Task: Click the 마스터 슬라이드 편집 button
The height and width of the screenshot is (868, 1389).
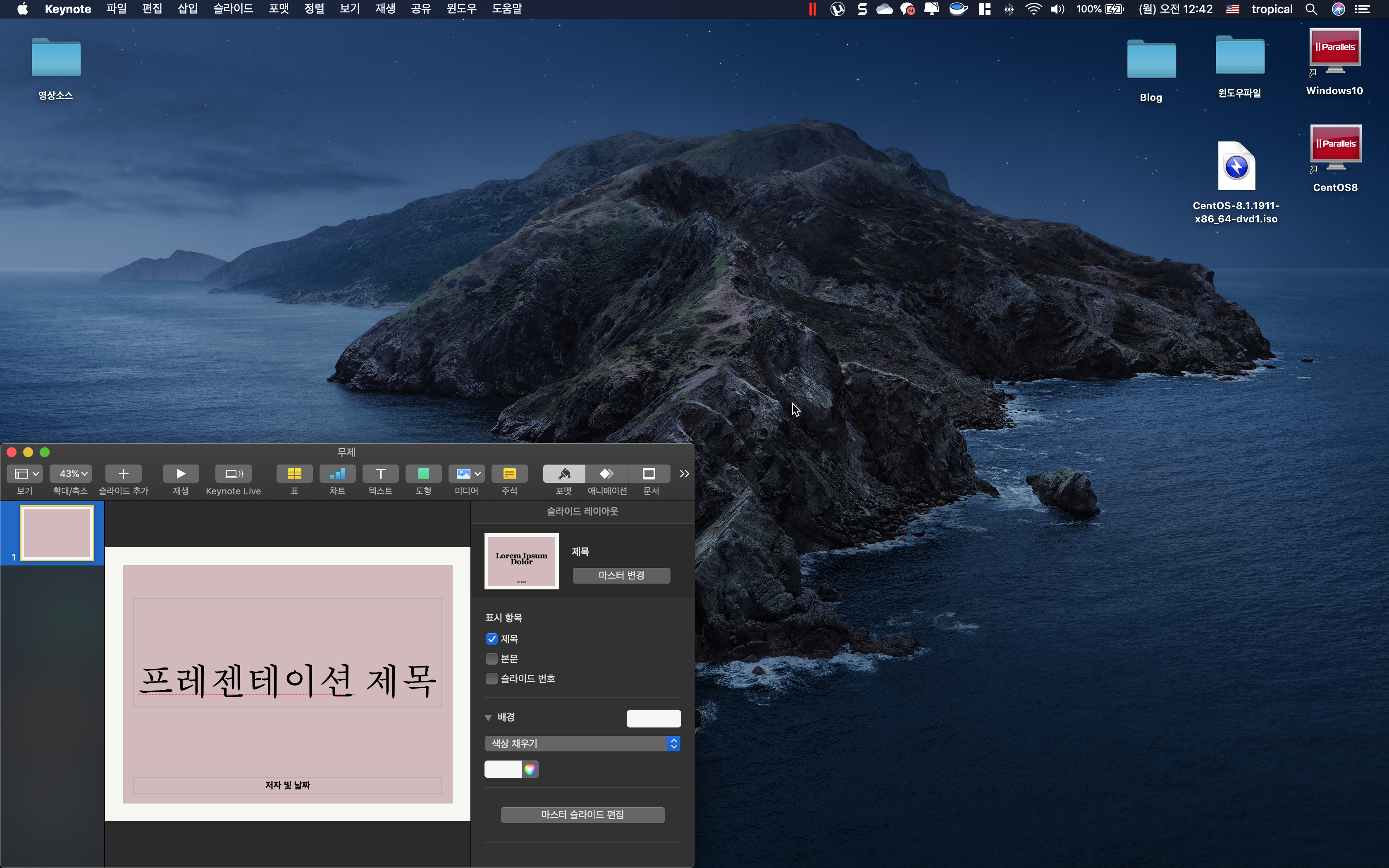Action: 582,815
